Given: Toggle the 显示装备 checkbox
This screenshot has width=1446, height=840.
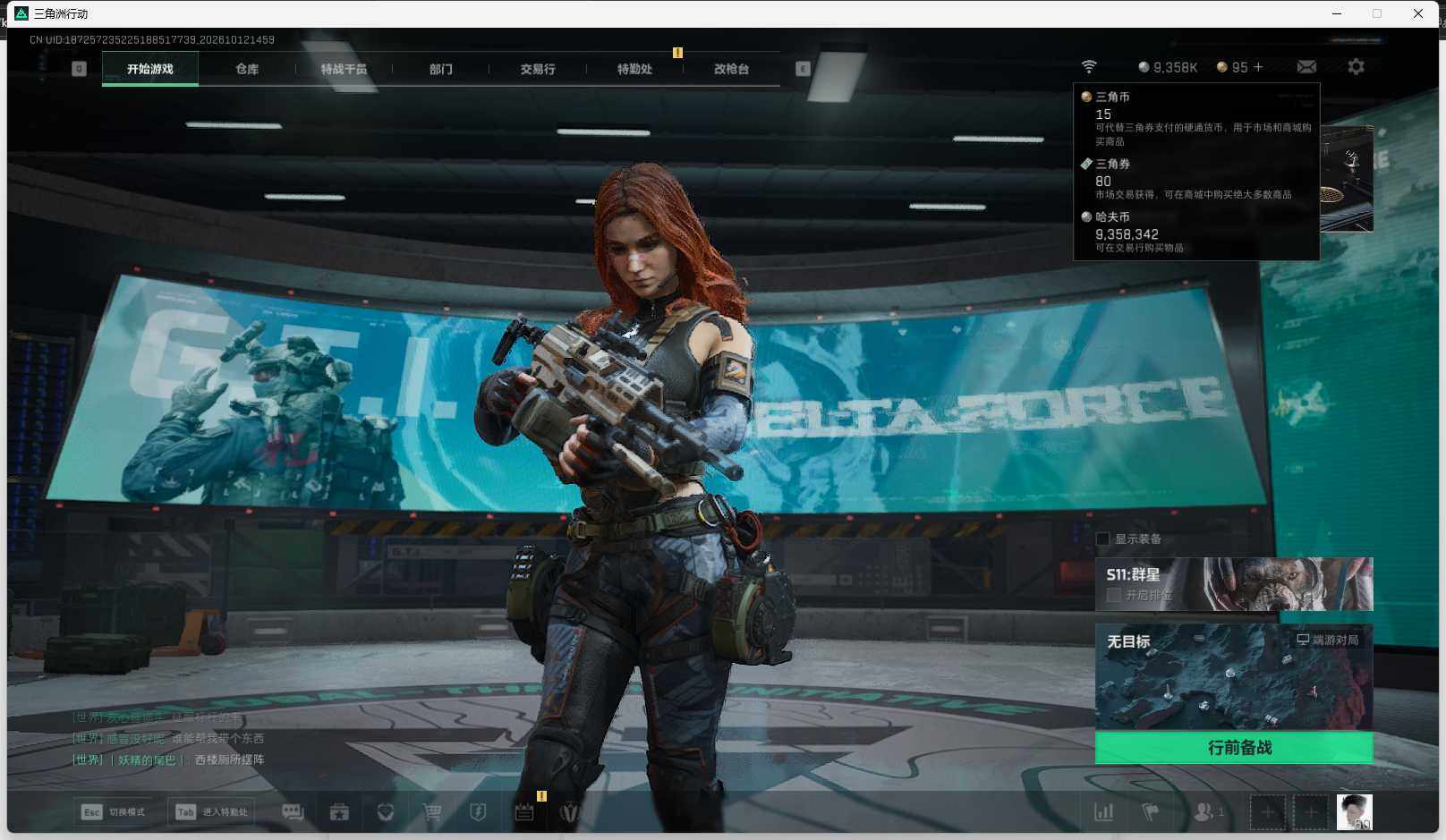Looking at the screenshot, I should coord(1103,539).
